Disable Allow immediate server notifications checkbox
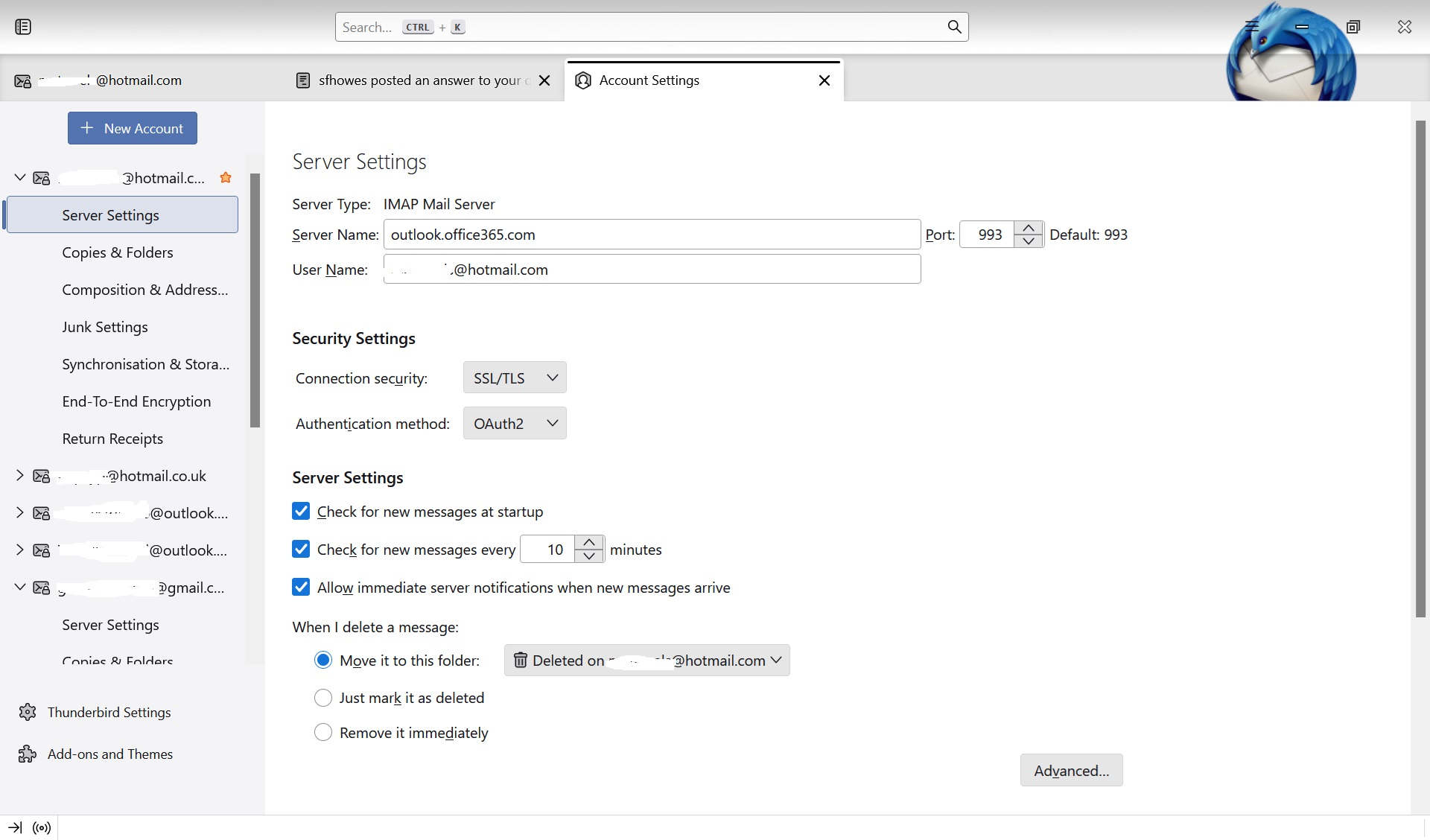The height and width of the screenshot is (840, 1430). click(x=301, y=587)
